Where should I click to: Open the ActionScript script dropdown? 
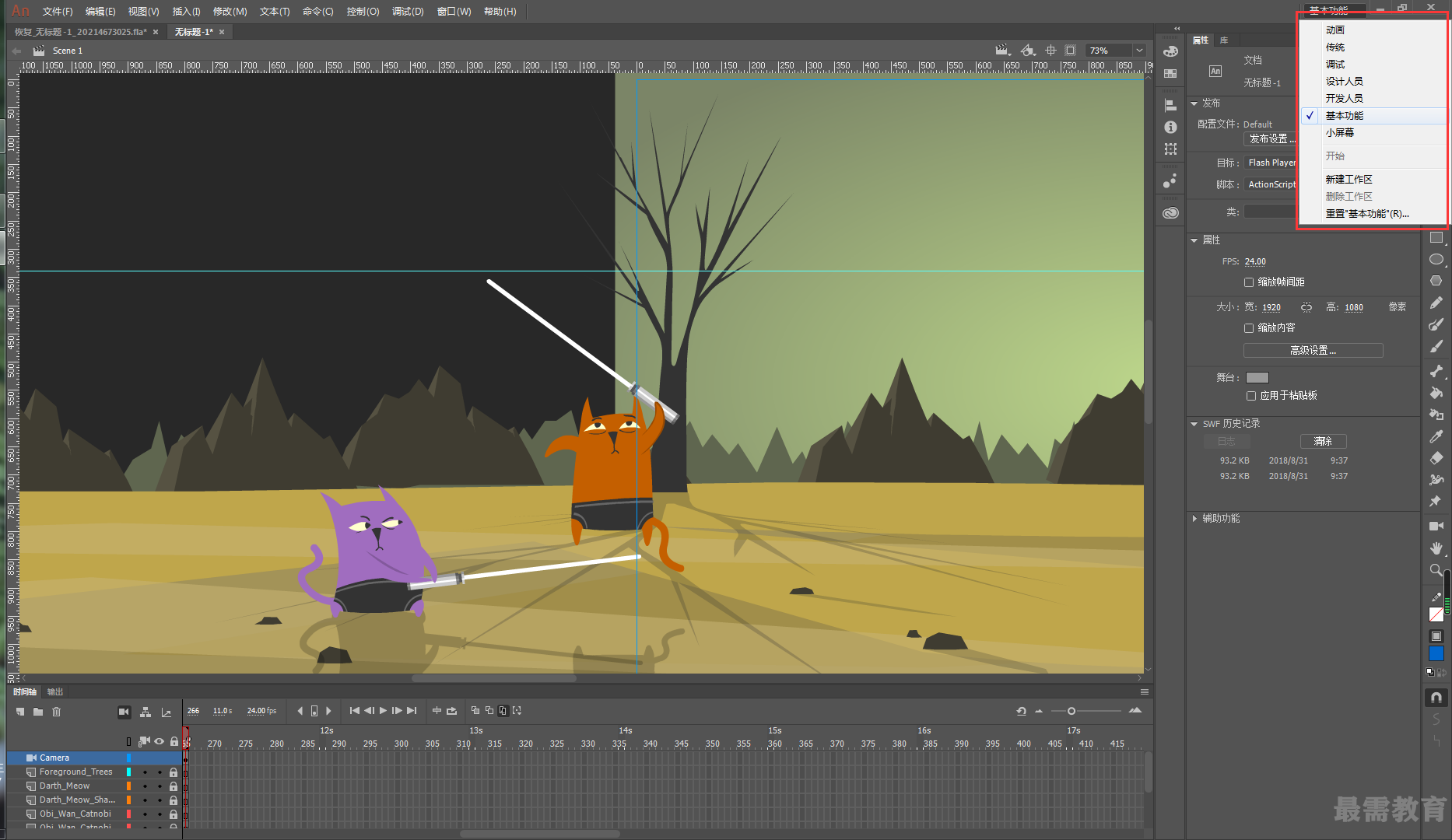(x=1271, y=184)
